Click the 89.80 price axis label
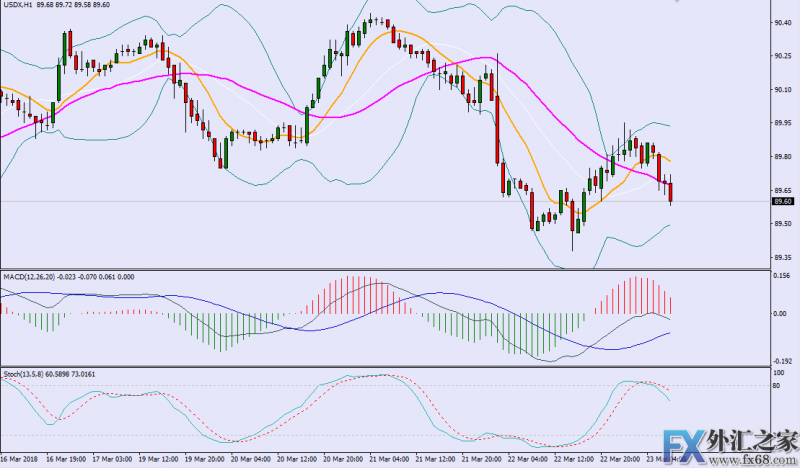Screen dimensions: 800x468 tap(783, 157)
